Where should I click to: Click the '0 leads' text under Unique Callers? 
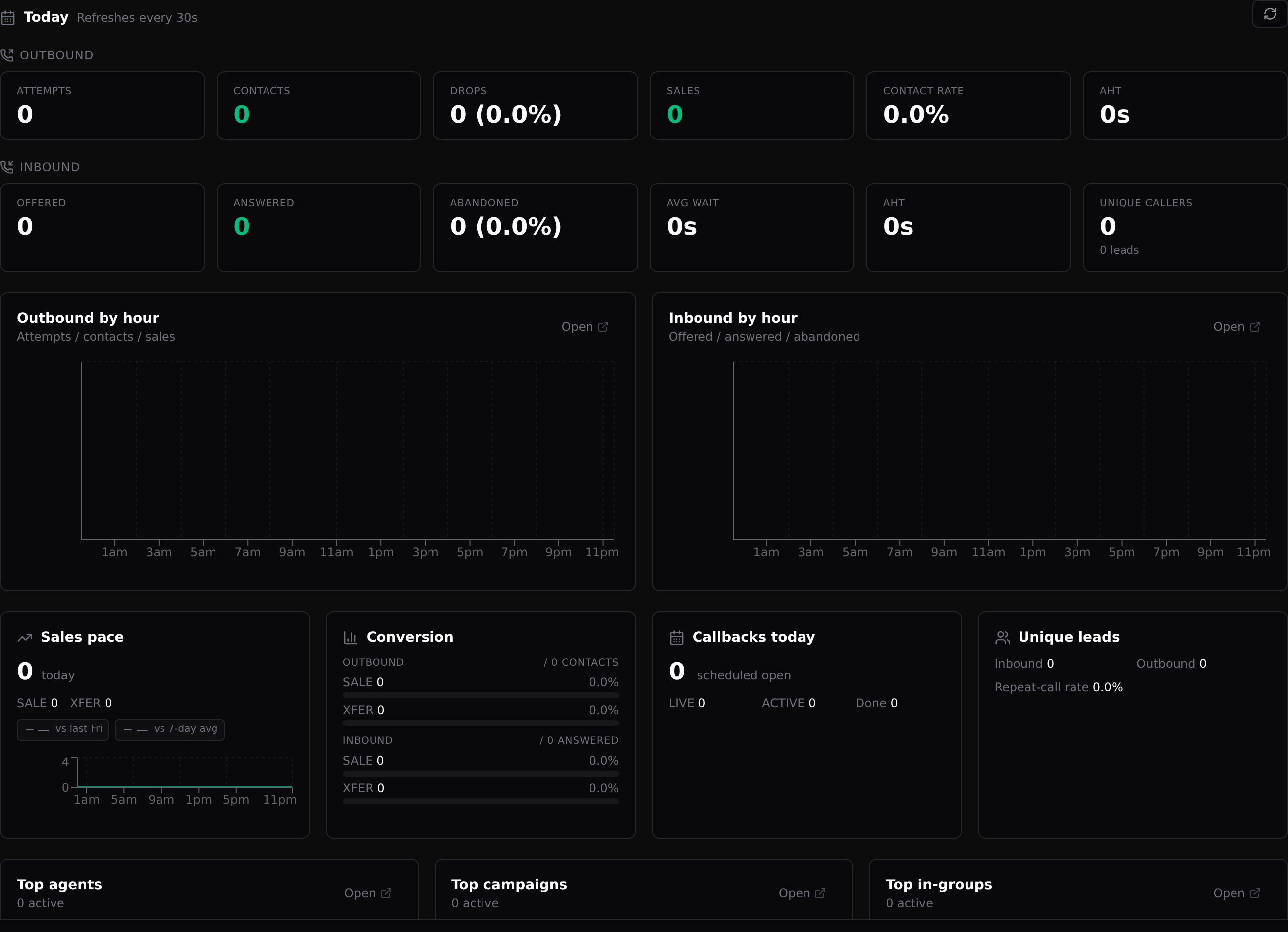point(1119,250)
